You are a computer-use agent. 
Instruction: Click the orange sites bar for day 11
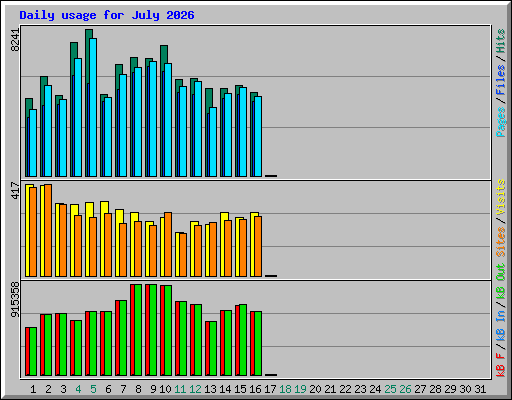(x=183, y=255)
